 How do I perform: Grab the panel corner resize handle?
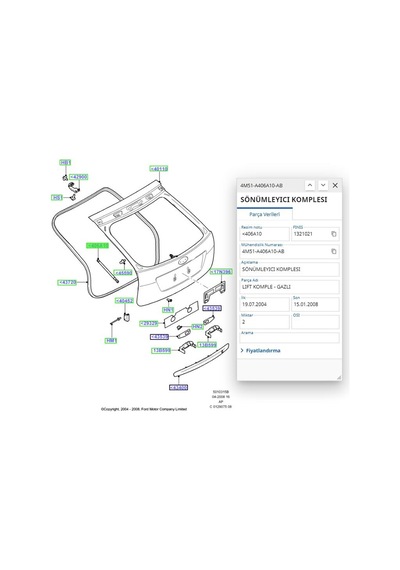[339, 377]
